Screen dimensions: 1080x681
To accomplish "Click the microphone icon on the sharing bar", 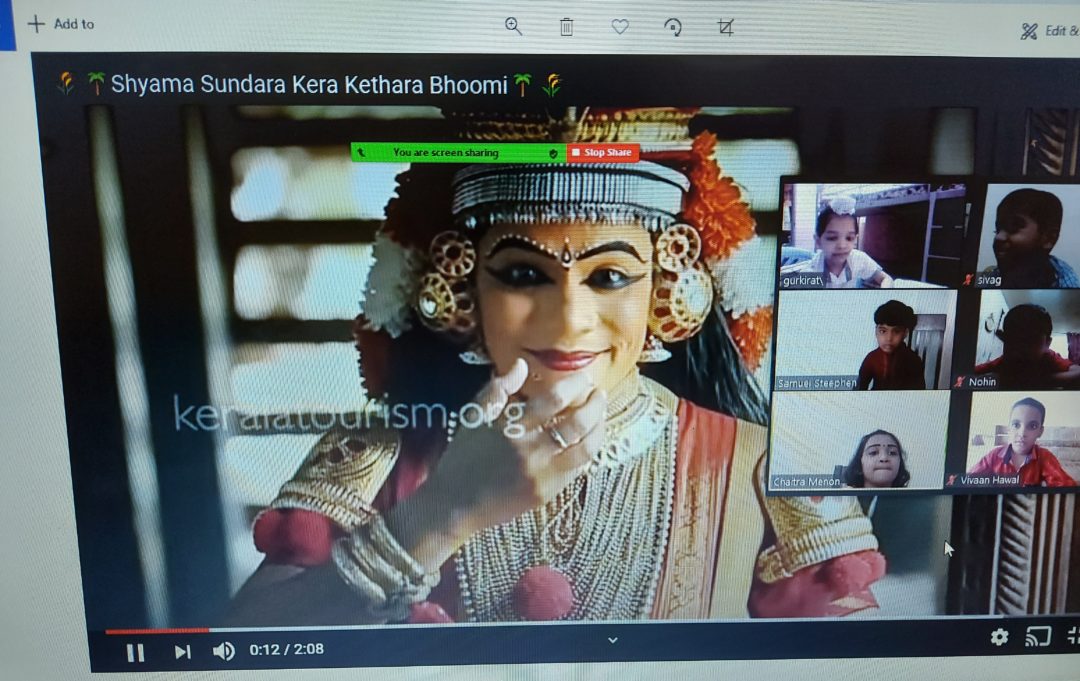I will point(361,152).
